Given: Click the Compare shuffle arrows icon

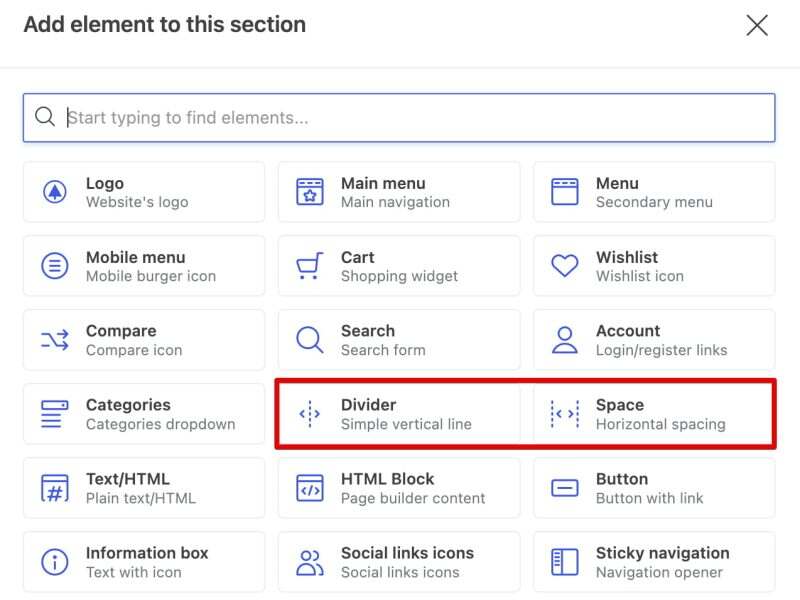Looking at the screenshot, I should [x=55, y=340].
